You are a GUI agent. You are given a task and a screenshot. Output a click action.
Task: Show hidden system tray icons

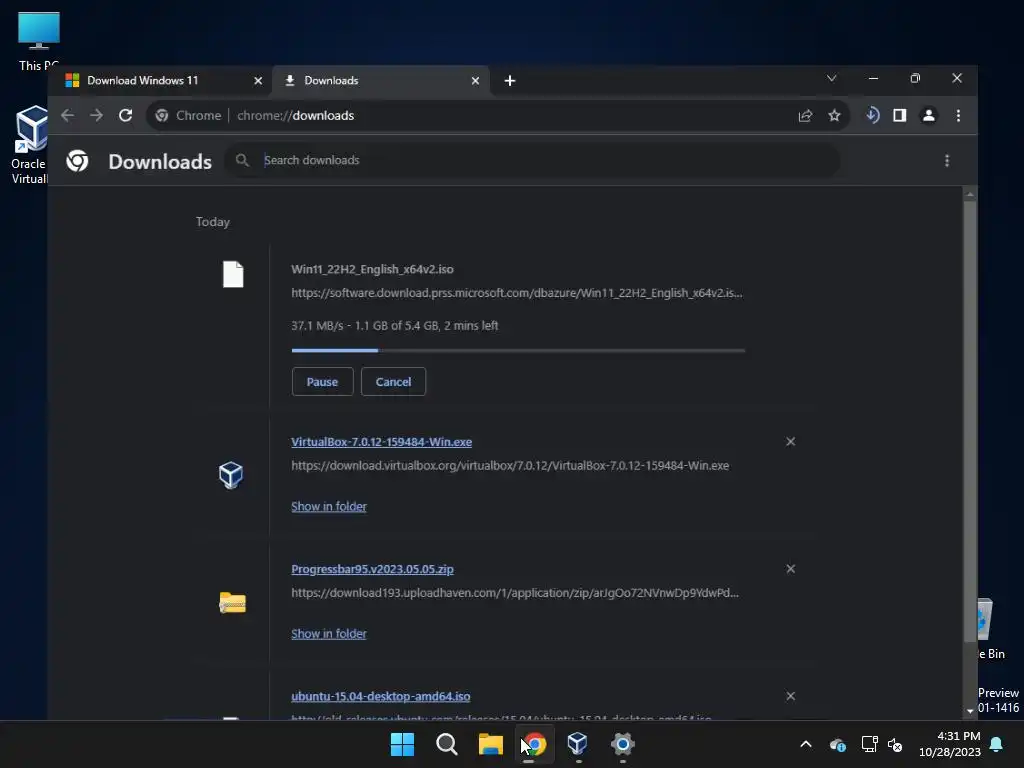(x=806, y=744)
